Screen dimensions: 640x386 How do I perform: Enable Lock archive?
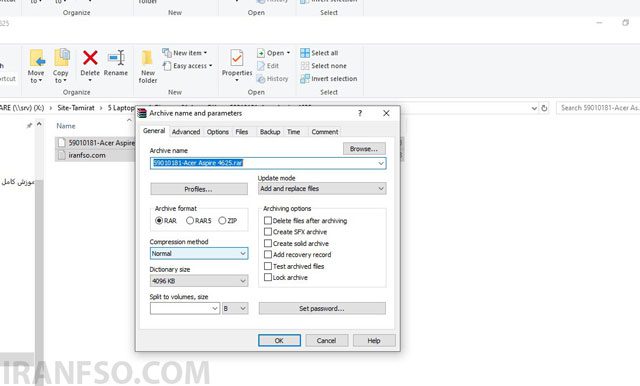pyautogui.click(x=268, y=277)
